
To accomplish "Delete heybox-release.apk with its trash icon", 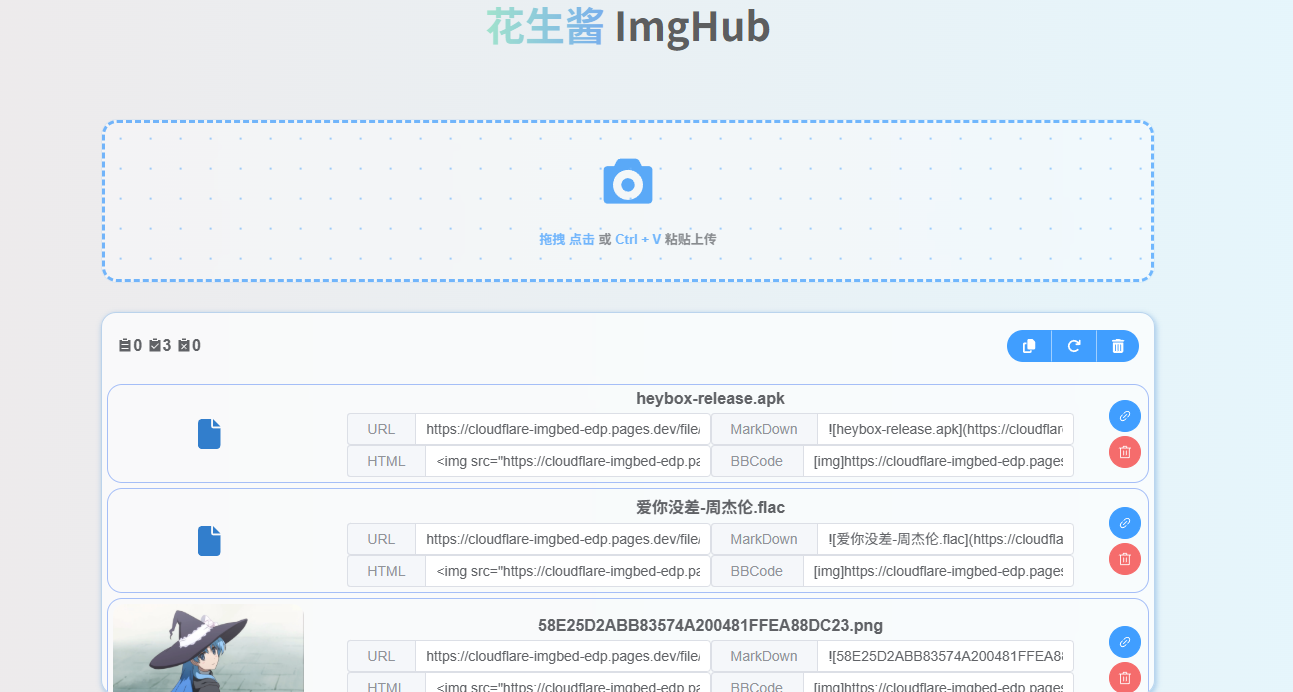I will pyautogui.click(x=1124, y=452).
